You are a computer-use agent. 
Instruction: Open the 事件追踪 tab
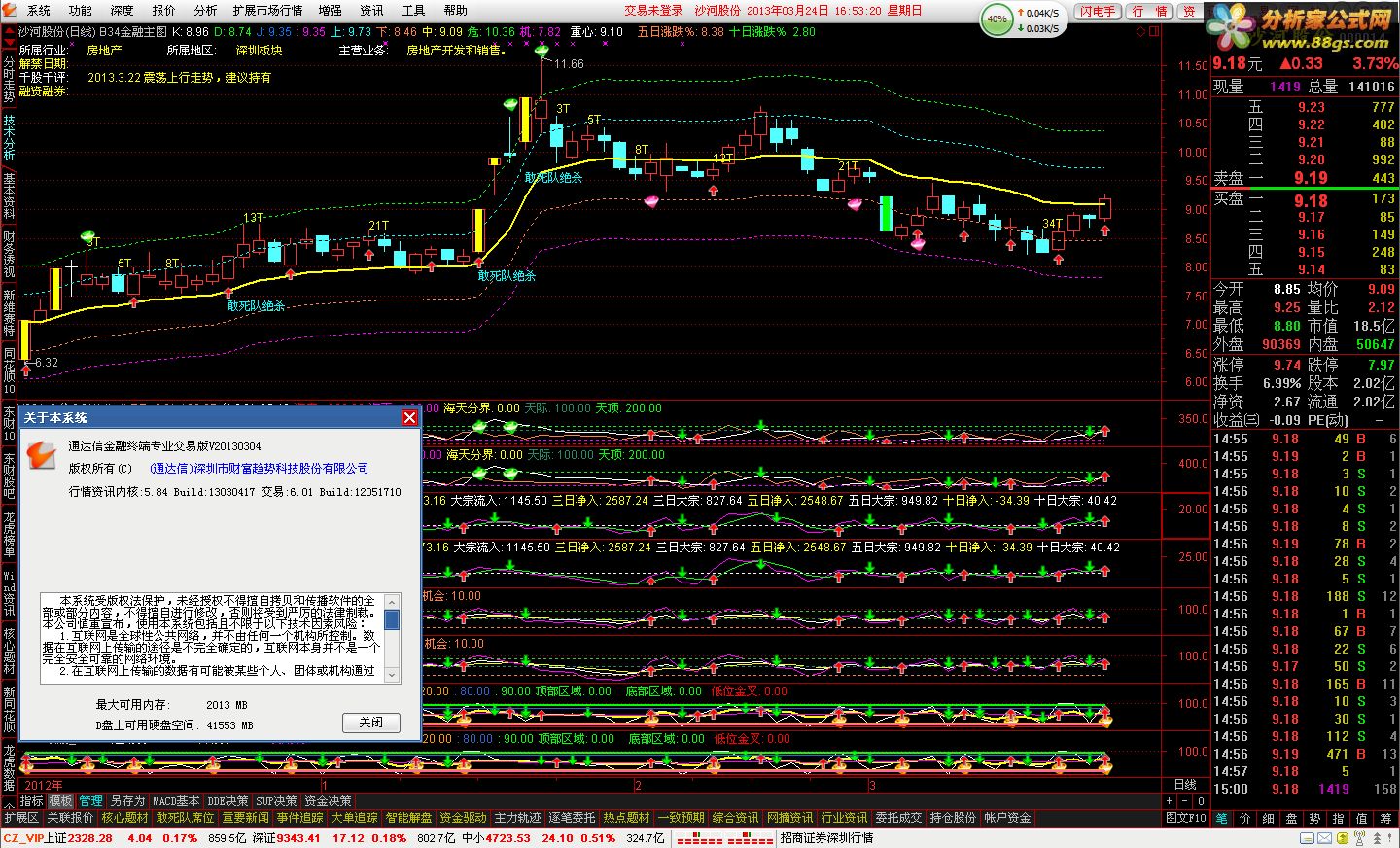click(x=300, y=818)
